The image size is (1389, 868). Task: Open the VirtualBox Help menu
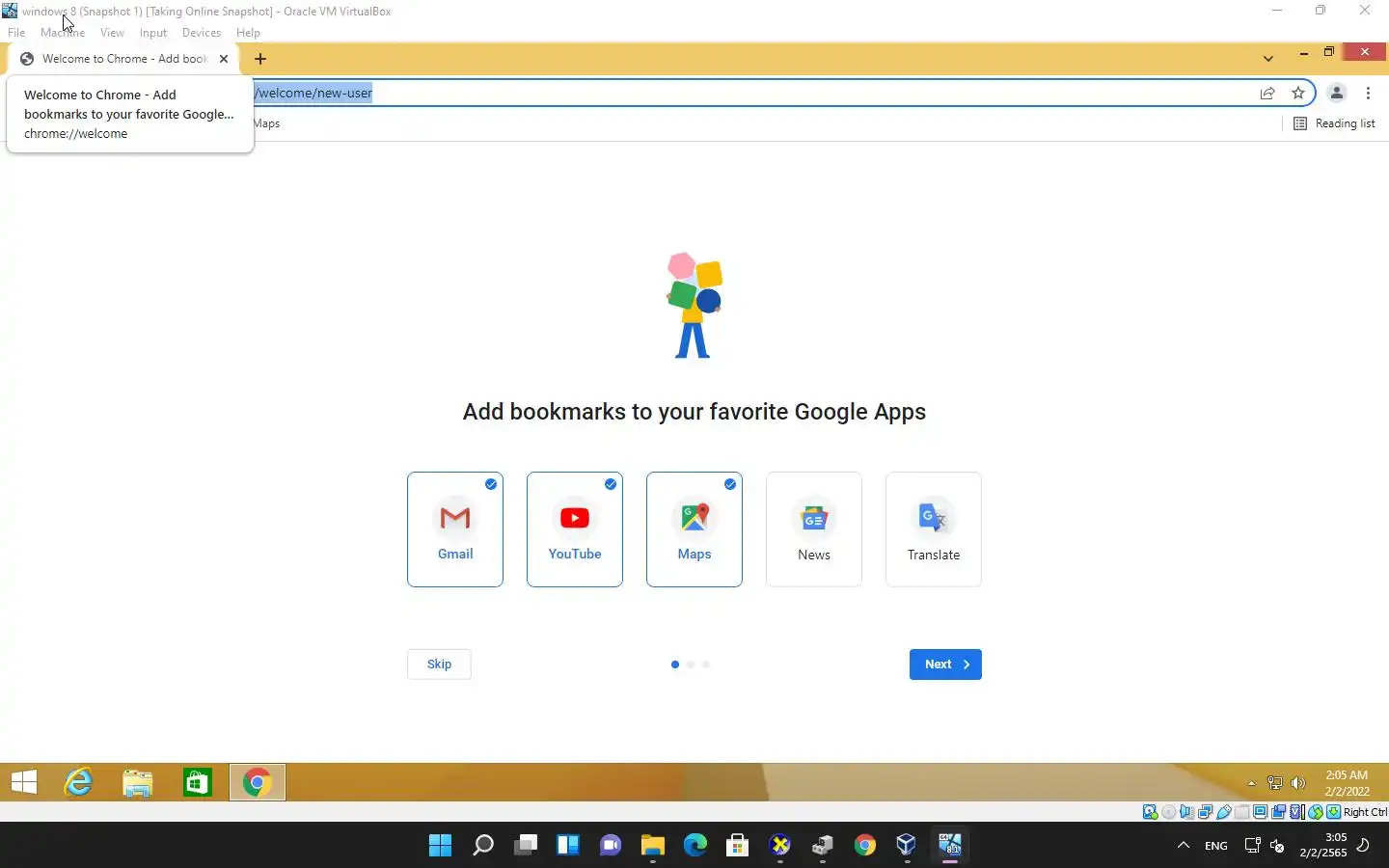point(248,33)
